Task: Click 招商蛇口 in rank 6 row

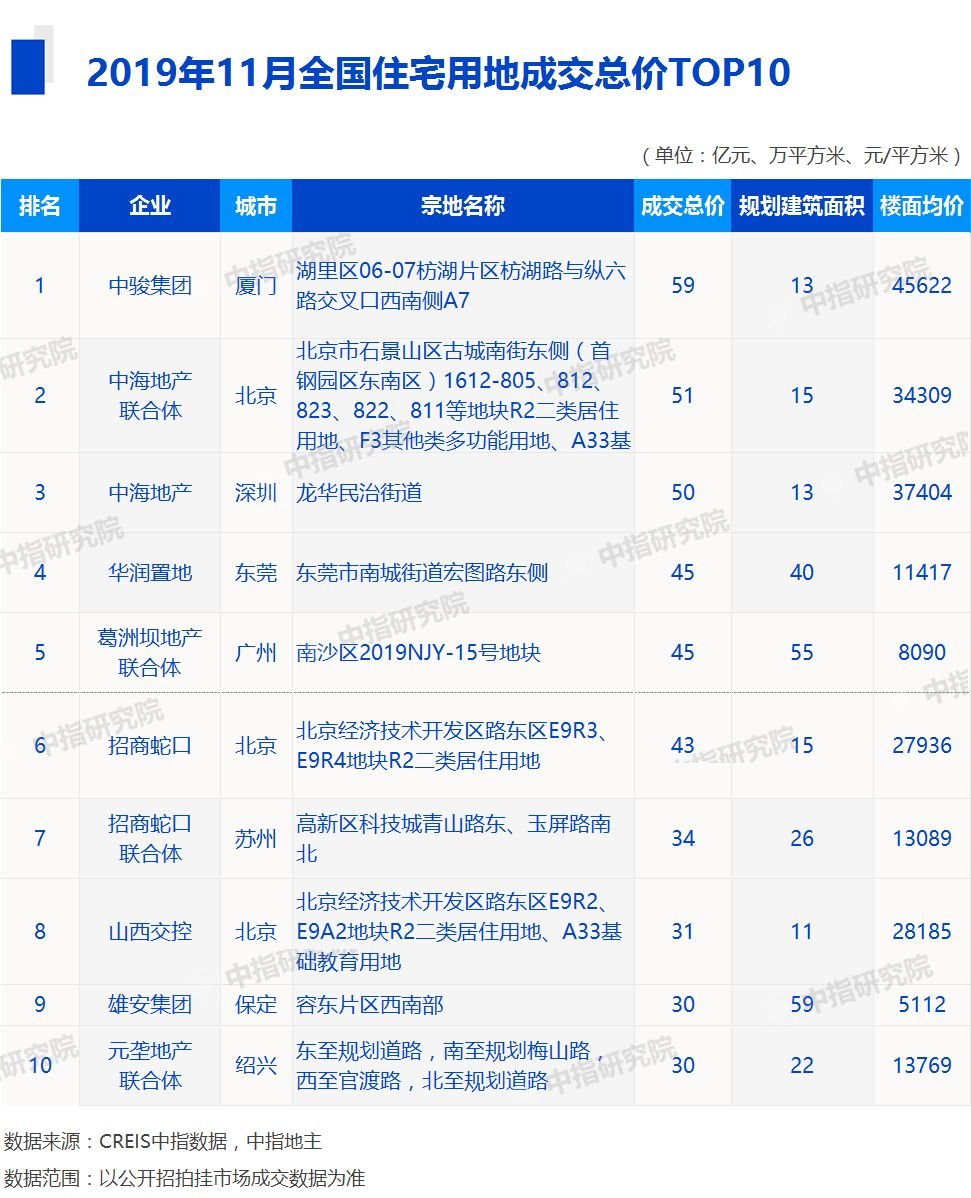Action: pos(150,746)
